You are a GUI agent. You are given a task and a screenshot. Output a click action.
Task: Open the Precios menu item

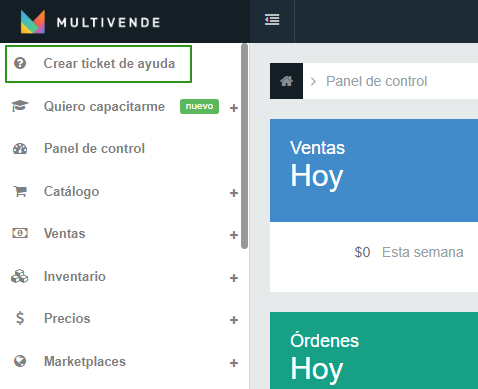tap(67, 318)
